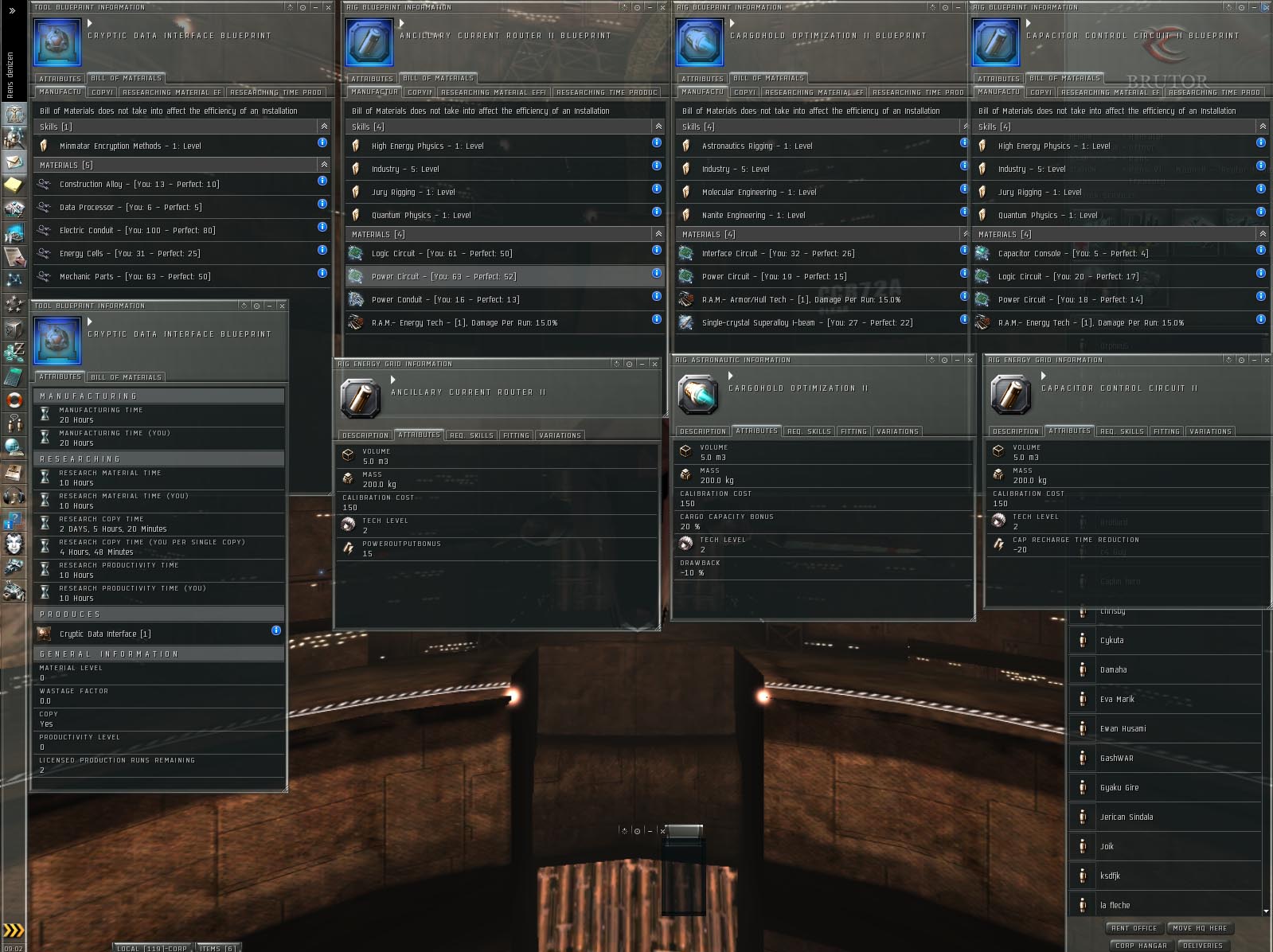Click the white face mask sidebar icon
The height and width of the screenshot is (952, 1273).
[x=14, y=544]
